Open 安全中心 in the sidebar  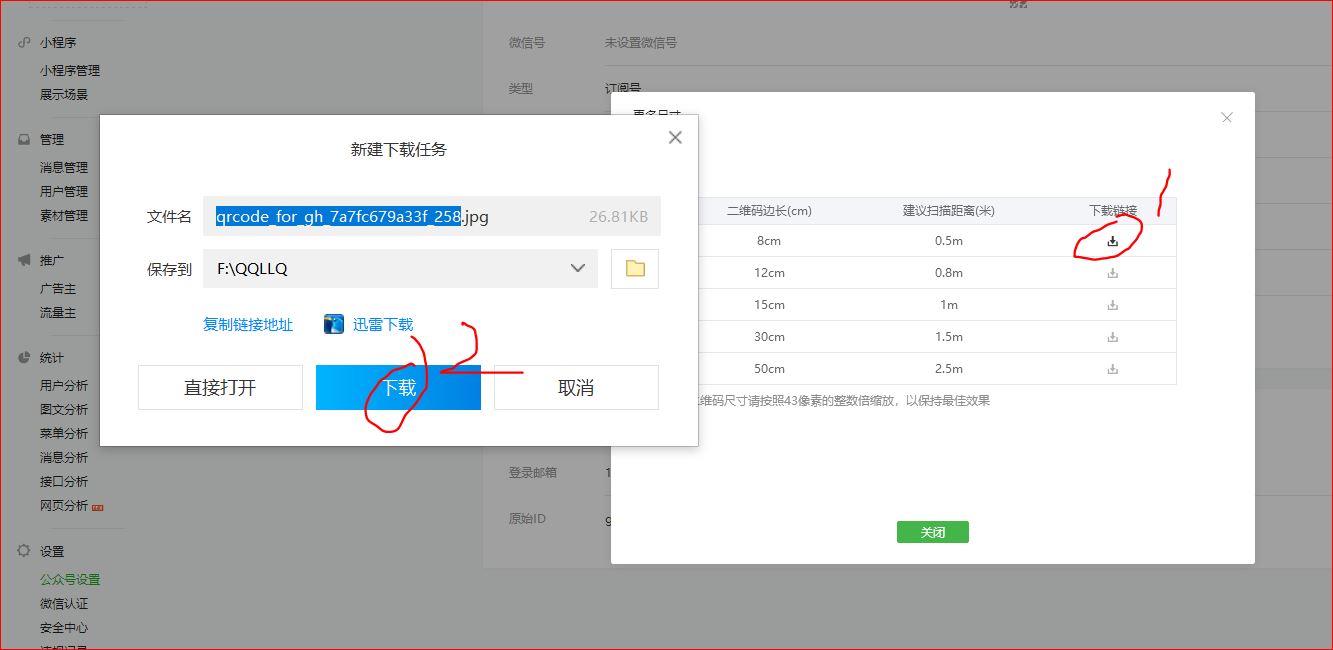tap(64, 627)
